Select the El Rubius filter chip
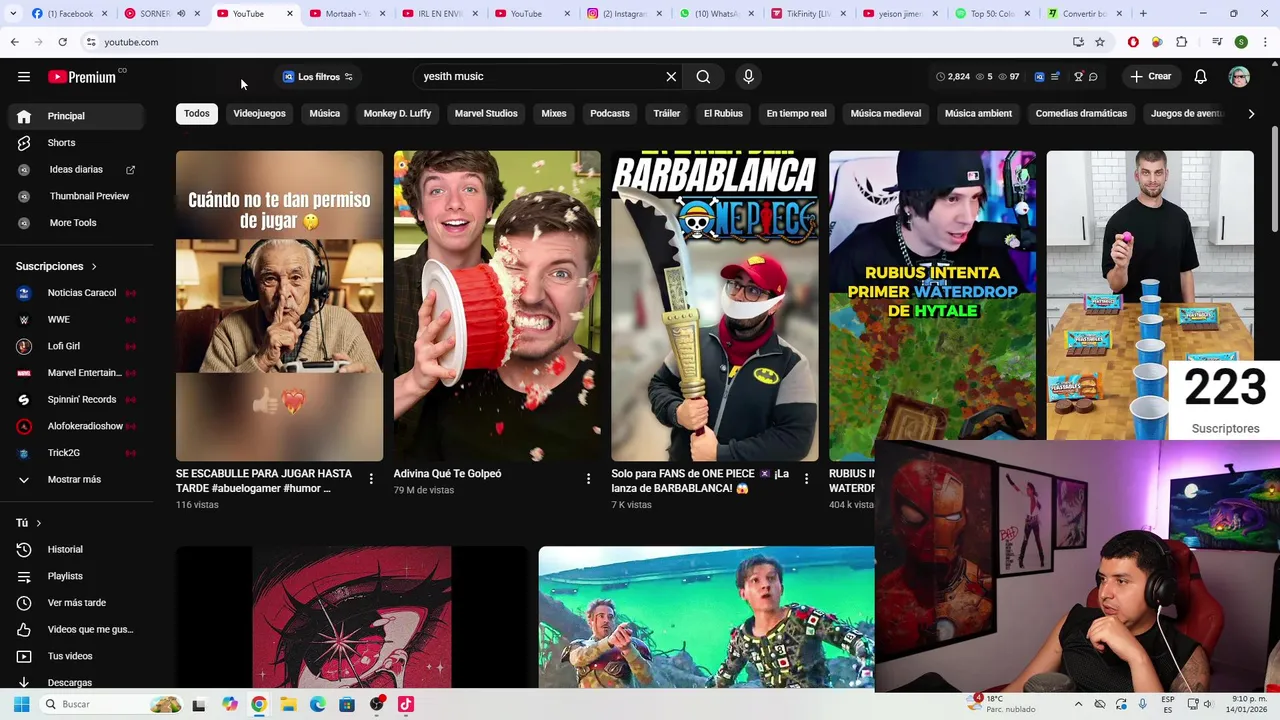Screen dimensions: 1280x720 (723, 113)
